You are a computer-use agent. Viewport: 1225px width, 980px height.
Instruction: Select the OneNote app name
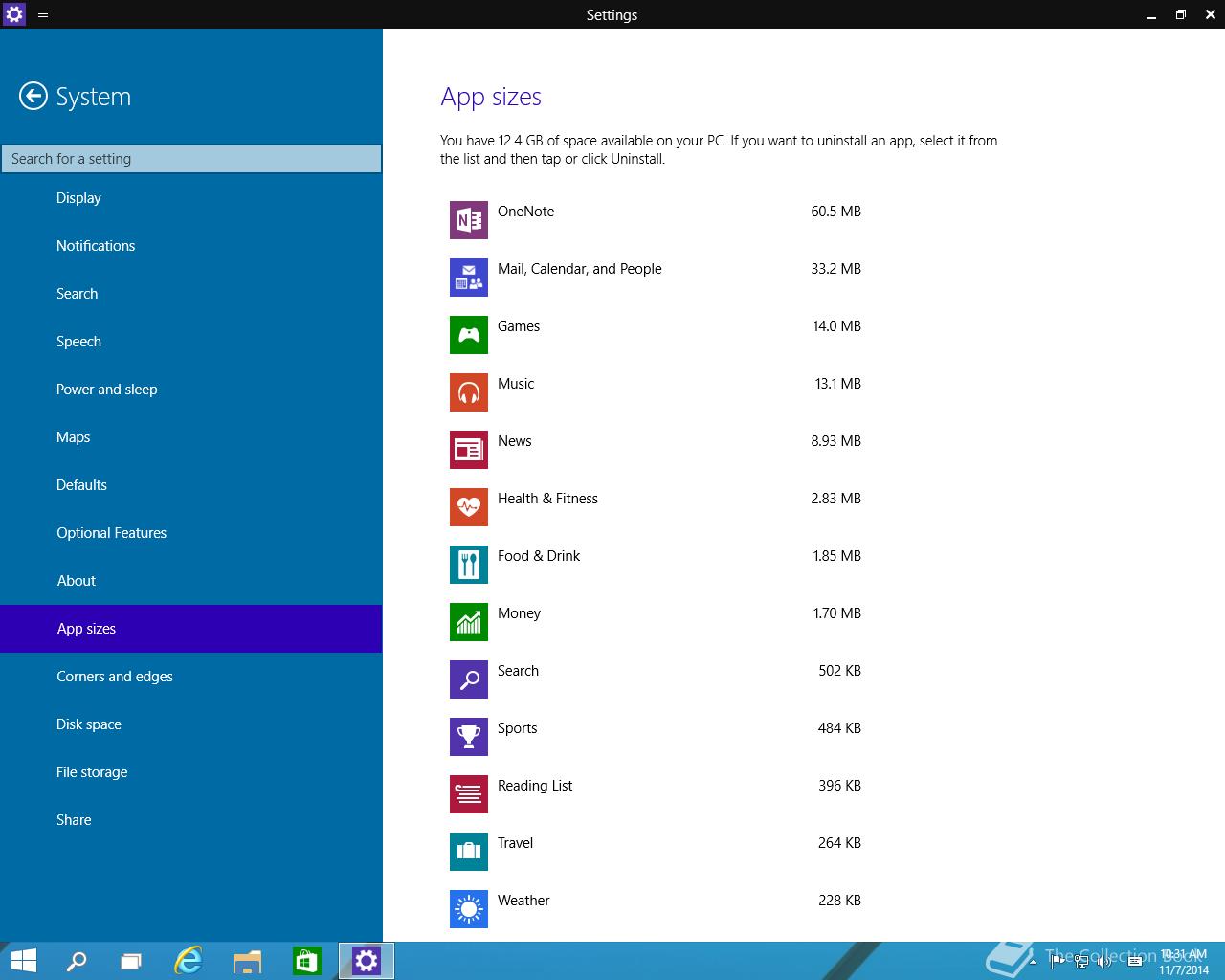click(x=525, y=212)
